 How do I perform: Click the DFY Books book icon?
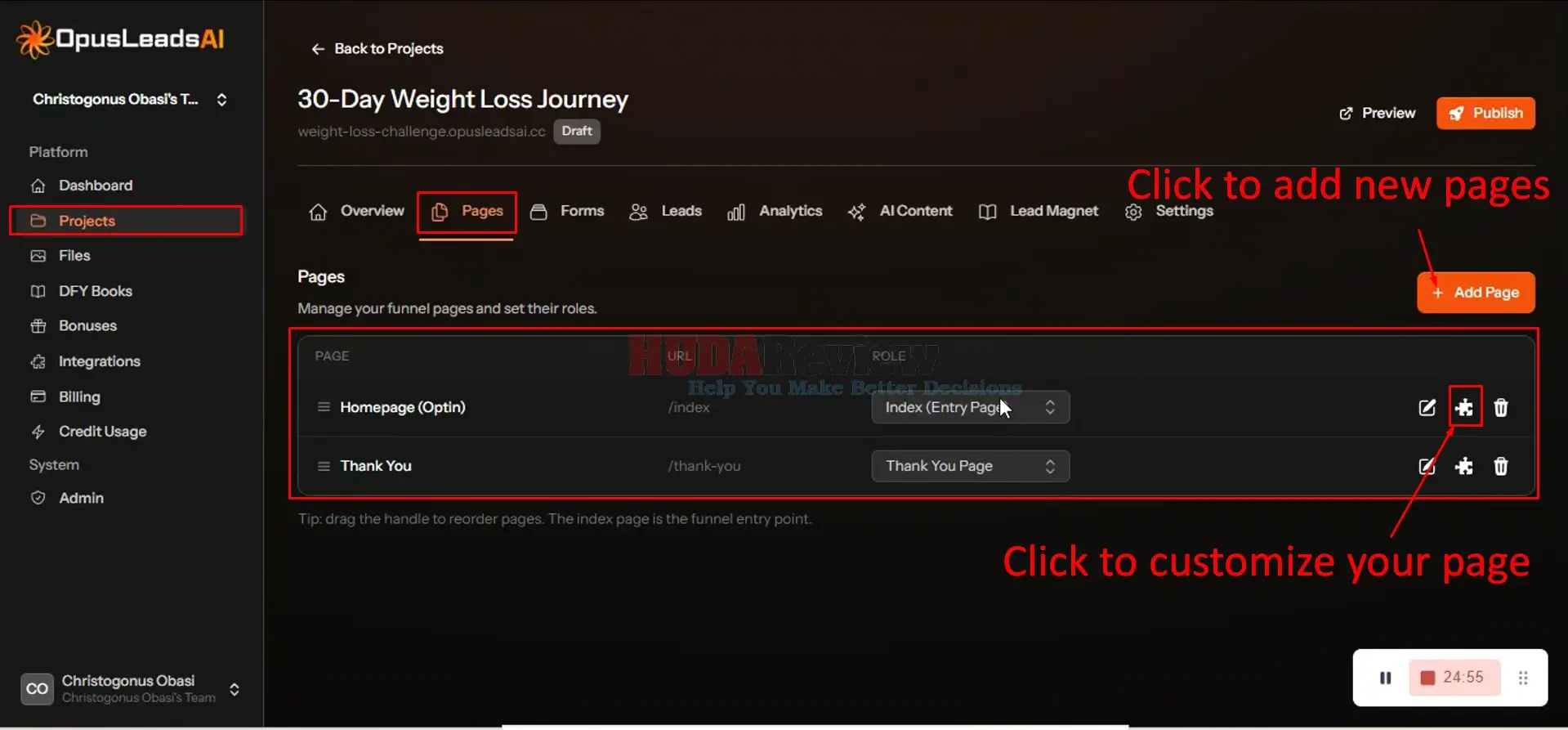(x=38, y=291)
